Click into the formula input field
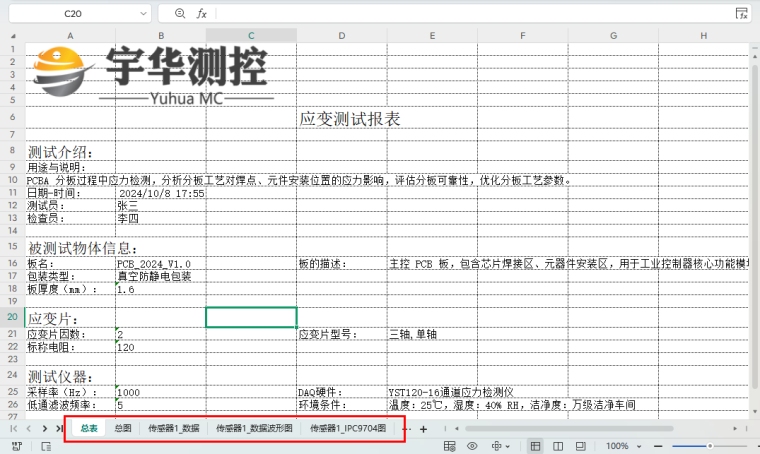 click(x=473, y=14)
